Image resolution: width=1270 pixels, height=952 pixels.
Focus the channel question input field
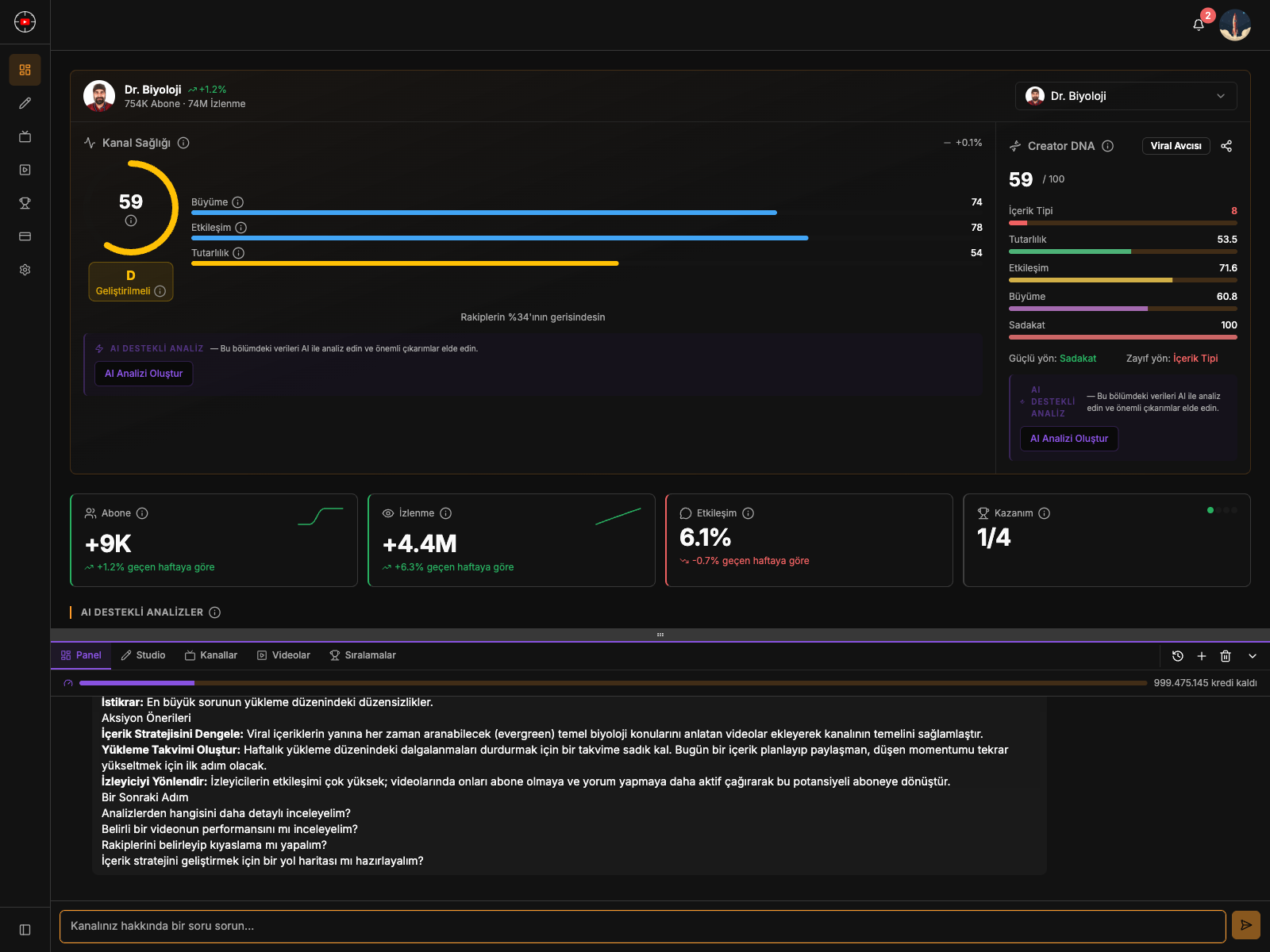pyautogui.click(x=643, y=927)
